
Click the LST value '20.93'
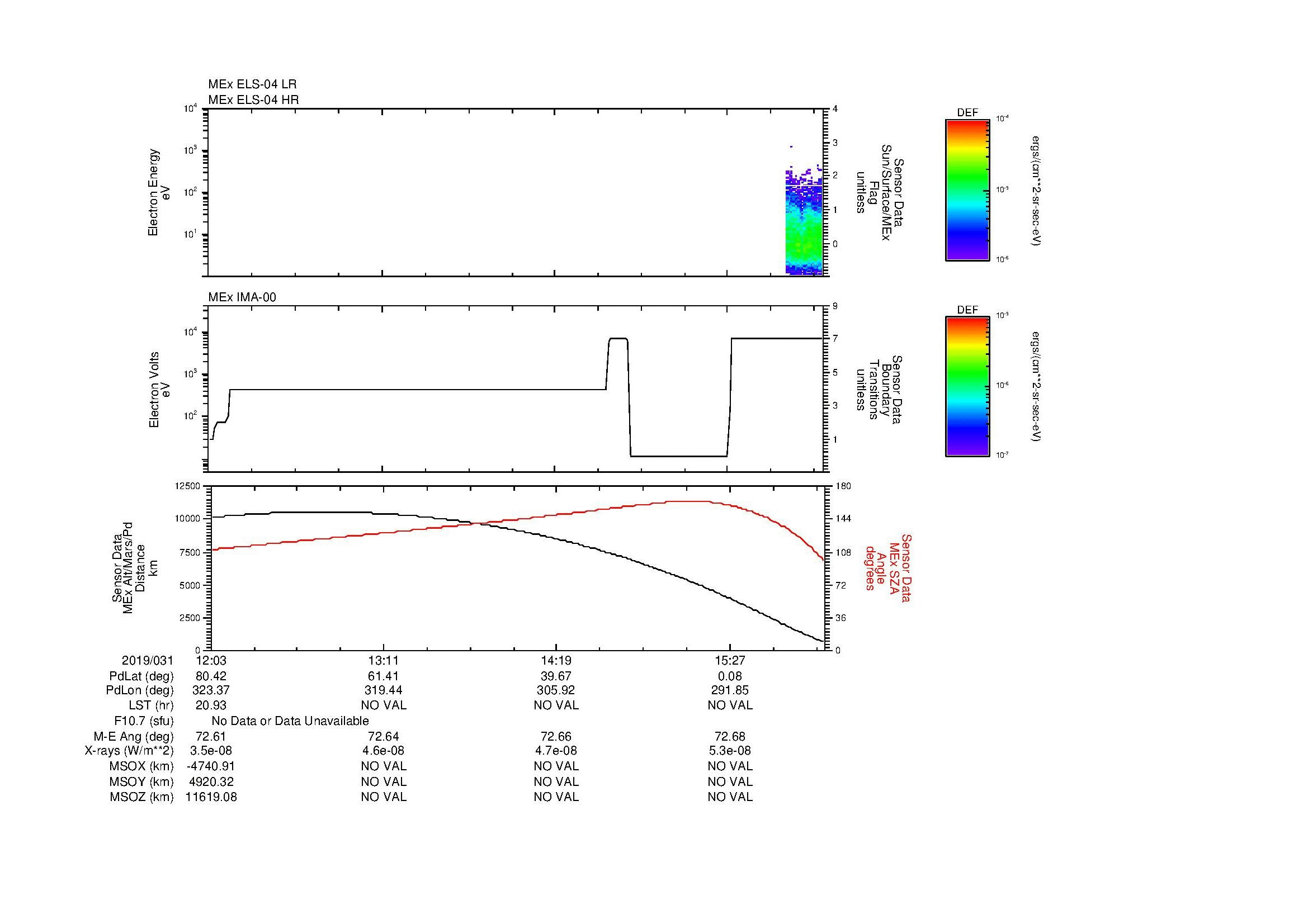tap(211, 705)
